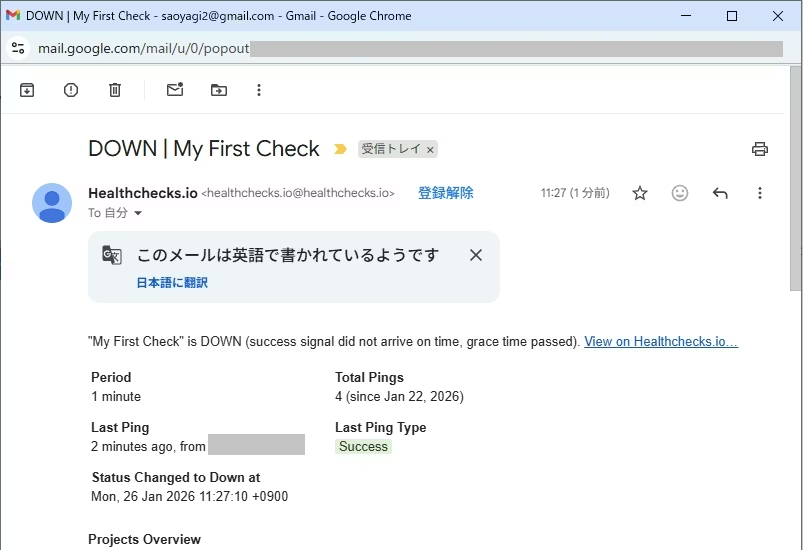
Task: Delete the email with the trash icon
Action: (115, 90)
